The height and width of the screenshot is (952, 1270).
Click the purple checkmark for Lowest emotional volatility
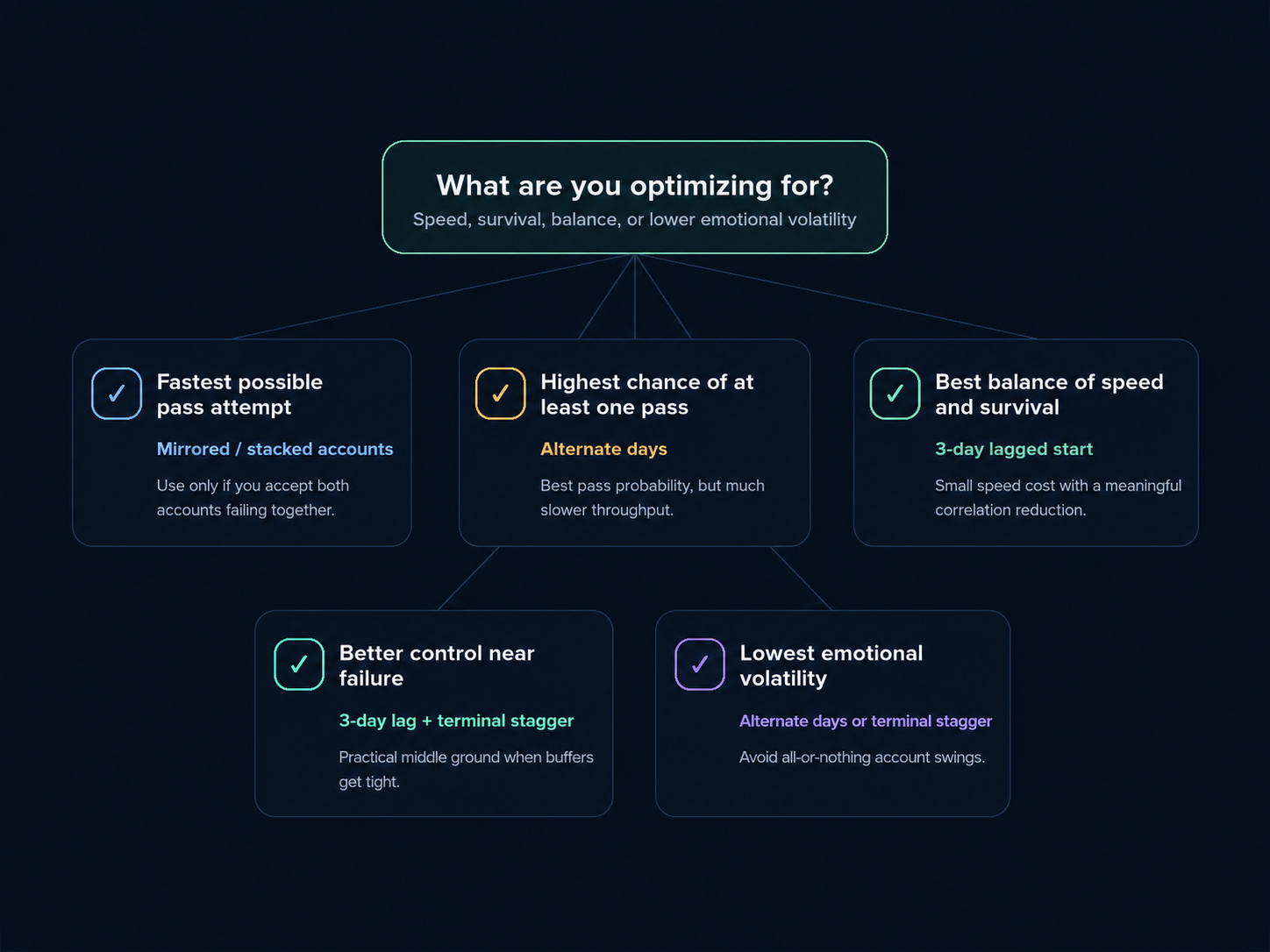click(x=700, y=664)
